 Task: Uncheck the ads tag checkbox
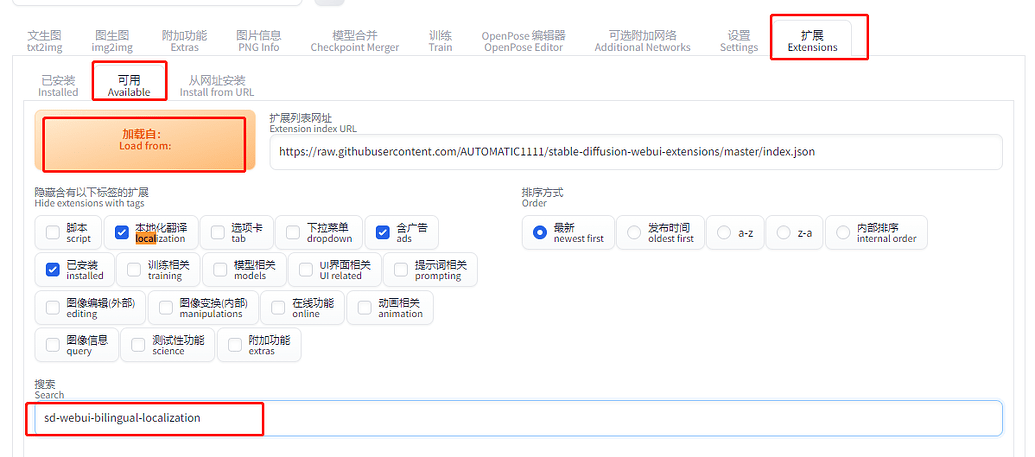[x=383, y=232]
